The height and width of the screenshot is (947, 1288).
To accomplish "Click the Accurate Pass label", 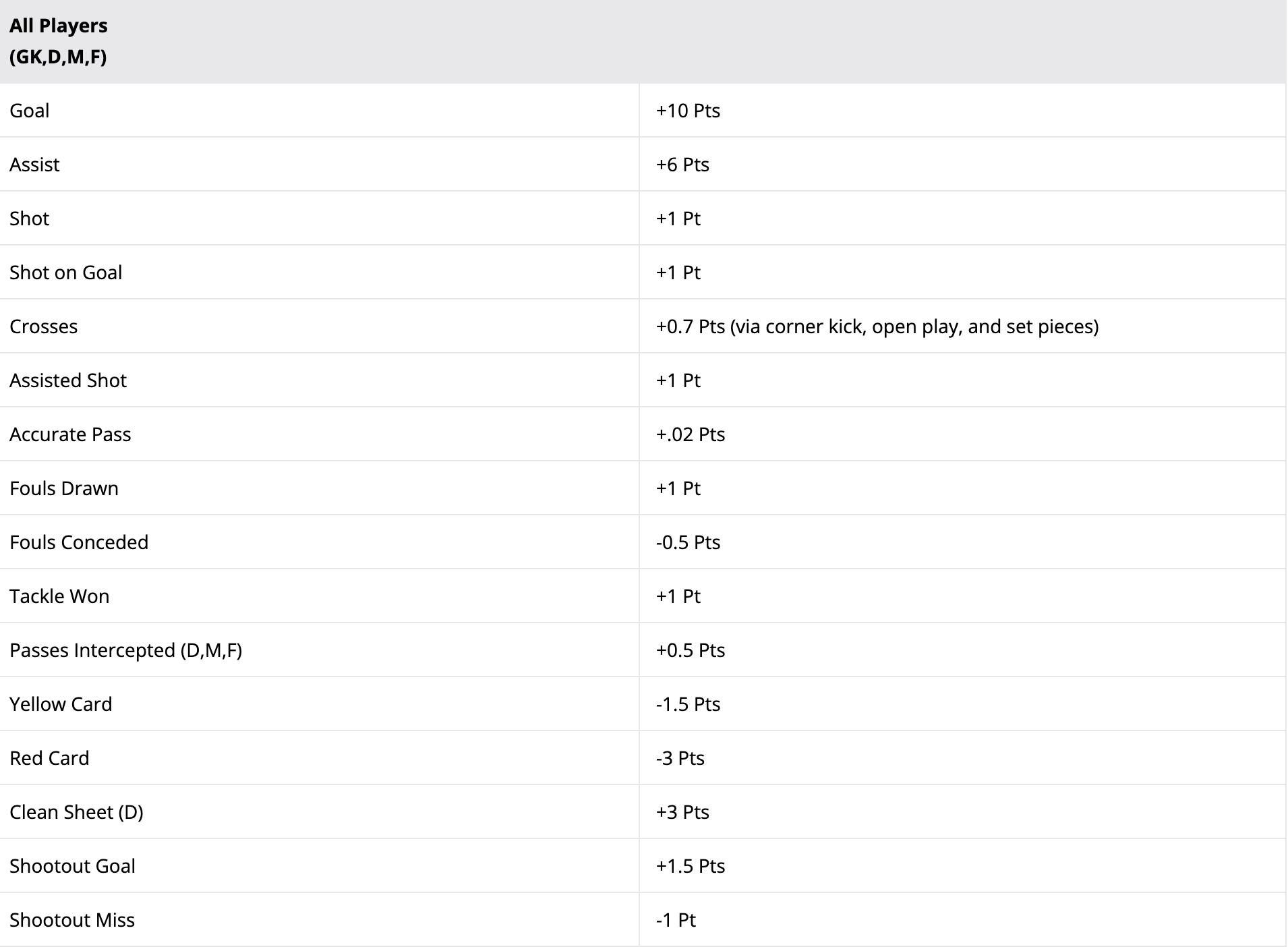I will pyautogui.click(x=70, y=434).
